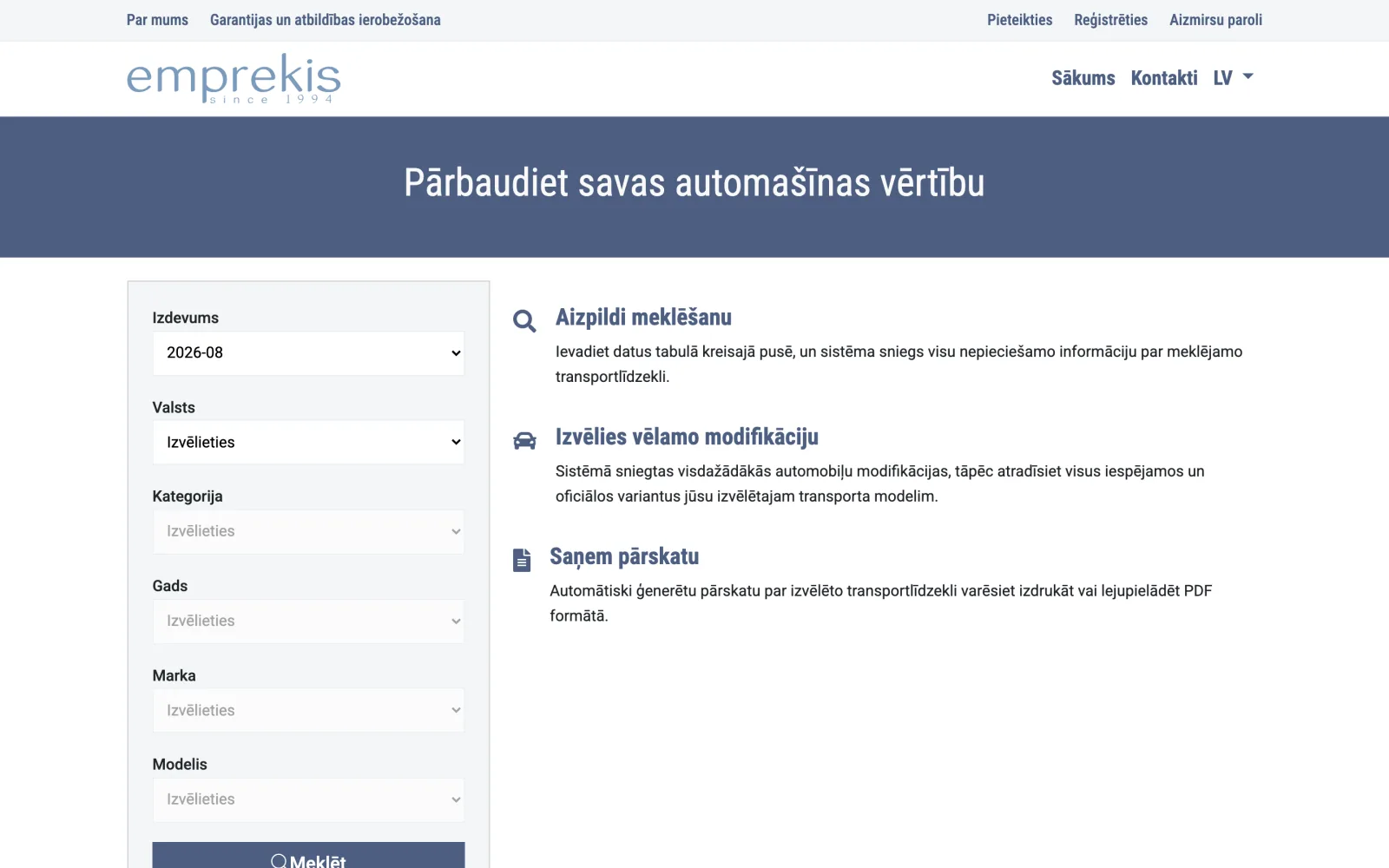This screenshot has width=1389, height=868.
Task: Click the car icon beside Izvēlies vēlamo modifikāciju
Action: pyautogui.click(x=524, y=441)
